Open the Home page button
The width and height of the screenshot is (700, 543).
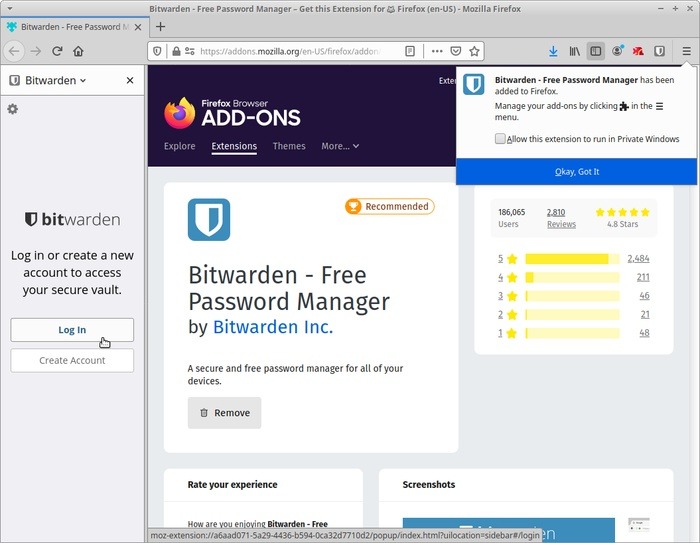(78, 51)
